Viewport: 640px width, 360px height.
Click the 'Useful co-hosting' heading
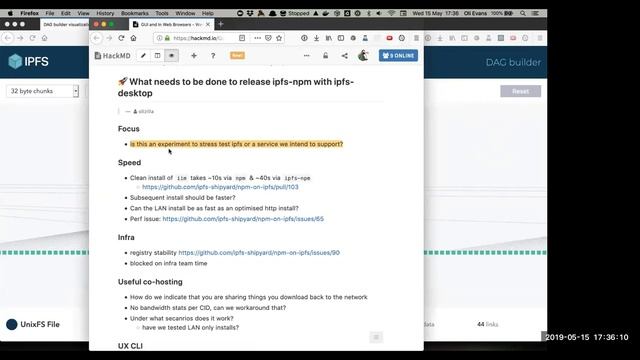[150, 282]
